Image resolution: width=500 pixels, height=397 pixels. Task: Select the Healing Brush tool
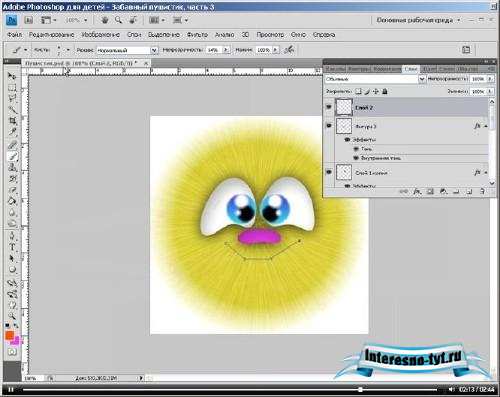tap(12, 145)
